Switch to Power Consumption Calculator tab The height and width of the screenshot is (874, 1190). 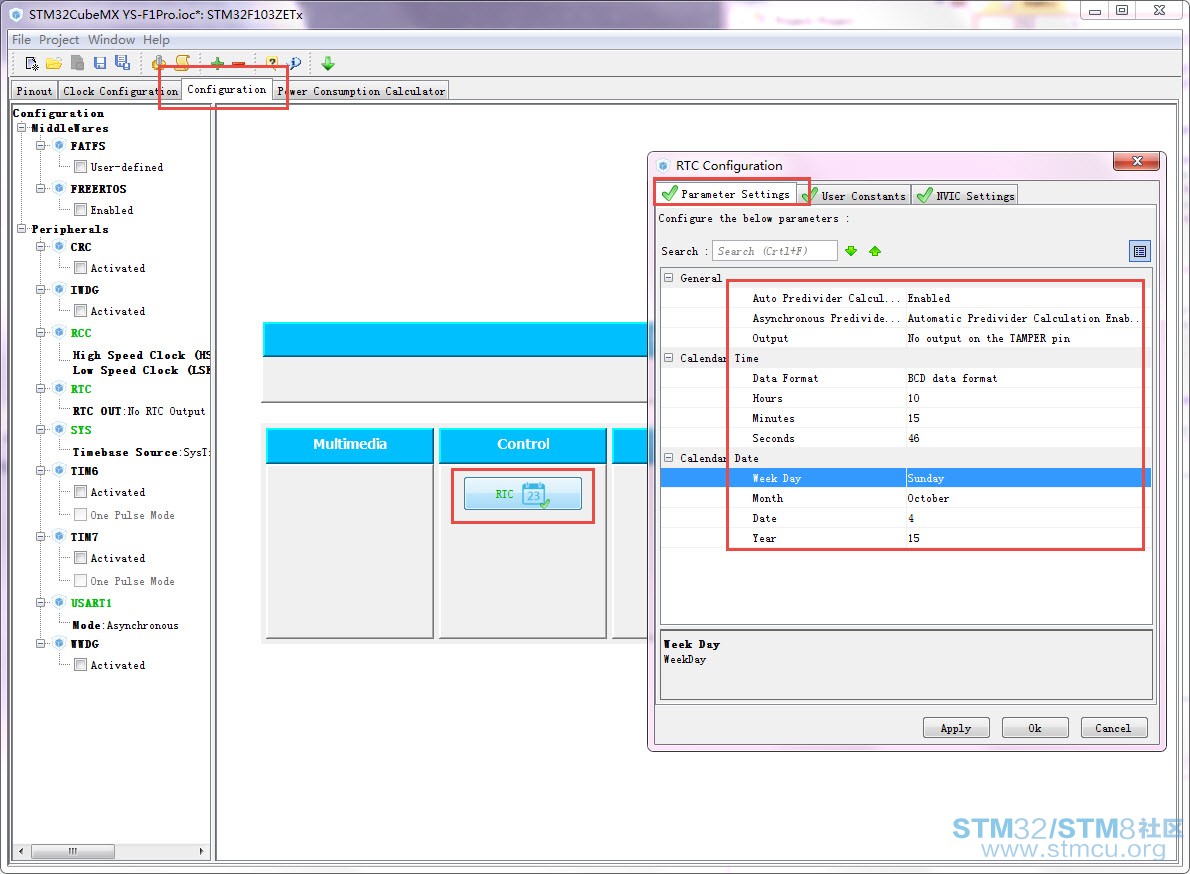[x=361, y=91]
